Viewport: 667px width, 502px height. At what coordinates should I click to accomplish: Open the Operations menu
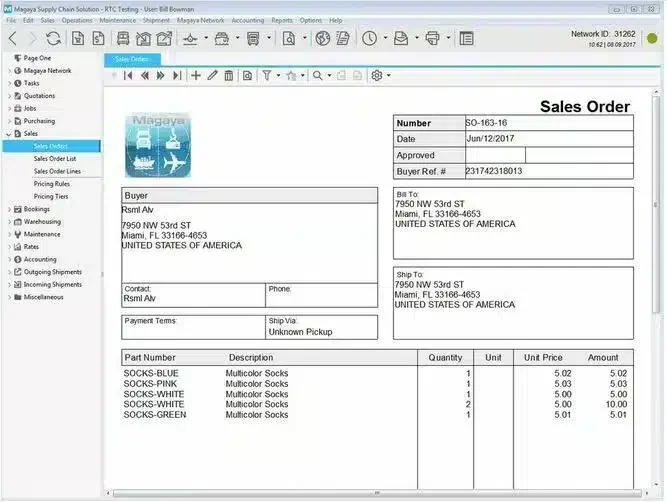click(x=77, y=20)
